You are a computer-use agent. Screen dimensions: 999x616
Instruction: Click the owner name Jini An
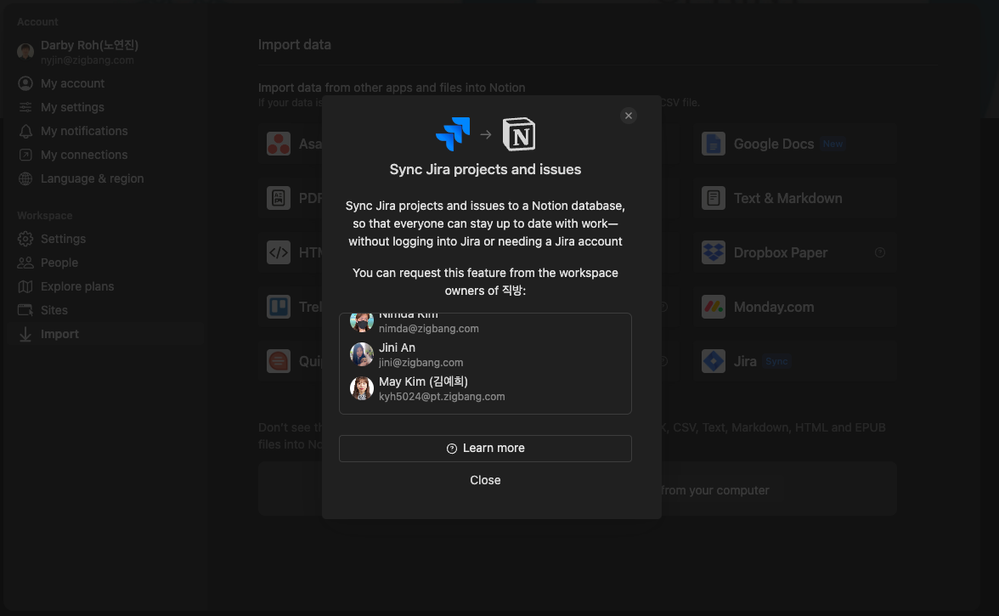pos(397,348)
